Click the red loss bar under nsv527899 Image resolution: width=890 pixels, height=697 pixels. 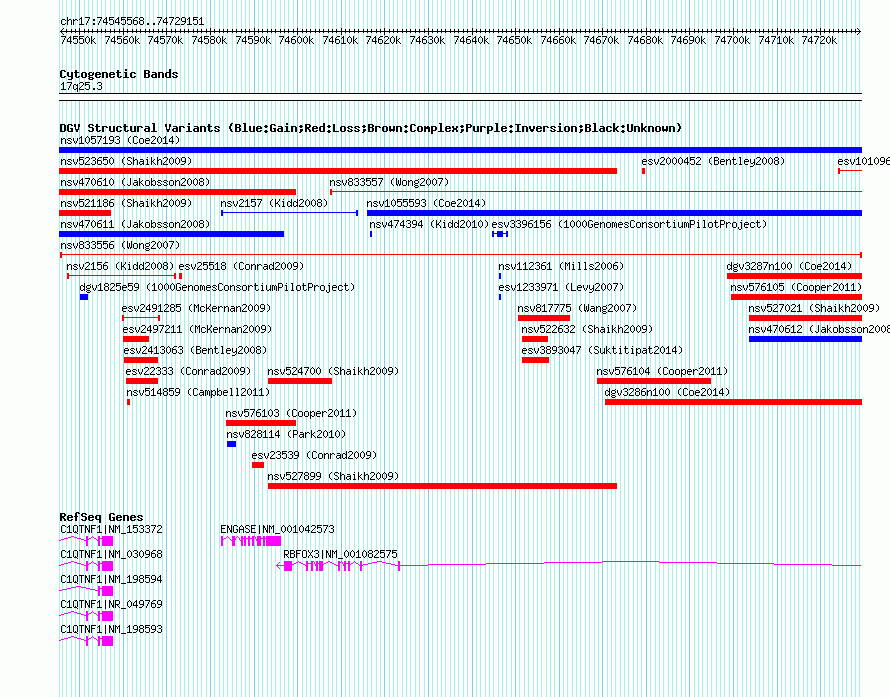(442, 486)
